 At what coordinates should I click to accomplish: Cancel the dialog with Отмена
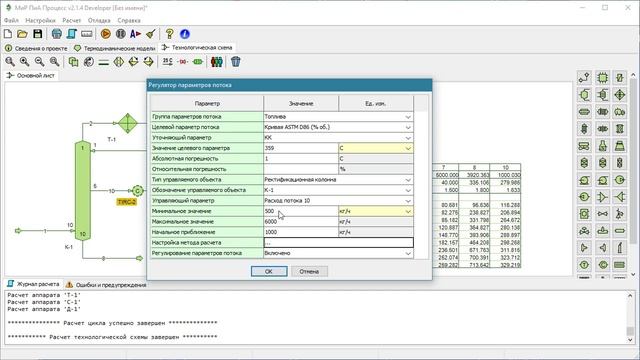(309, 271)
